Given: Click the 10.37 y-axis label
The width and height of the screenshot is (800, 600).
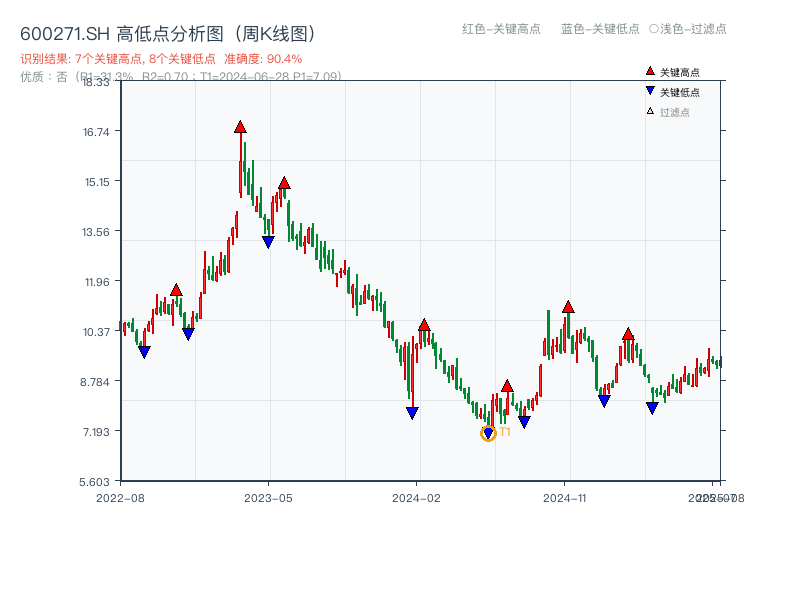Looking at the screenshot, I should click(x=96, y=332).
